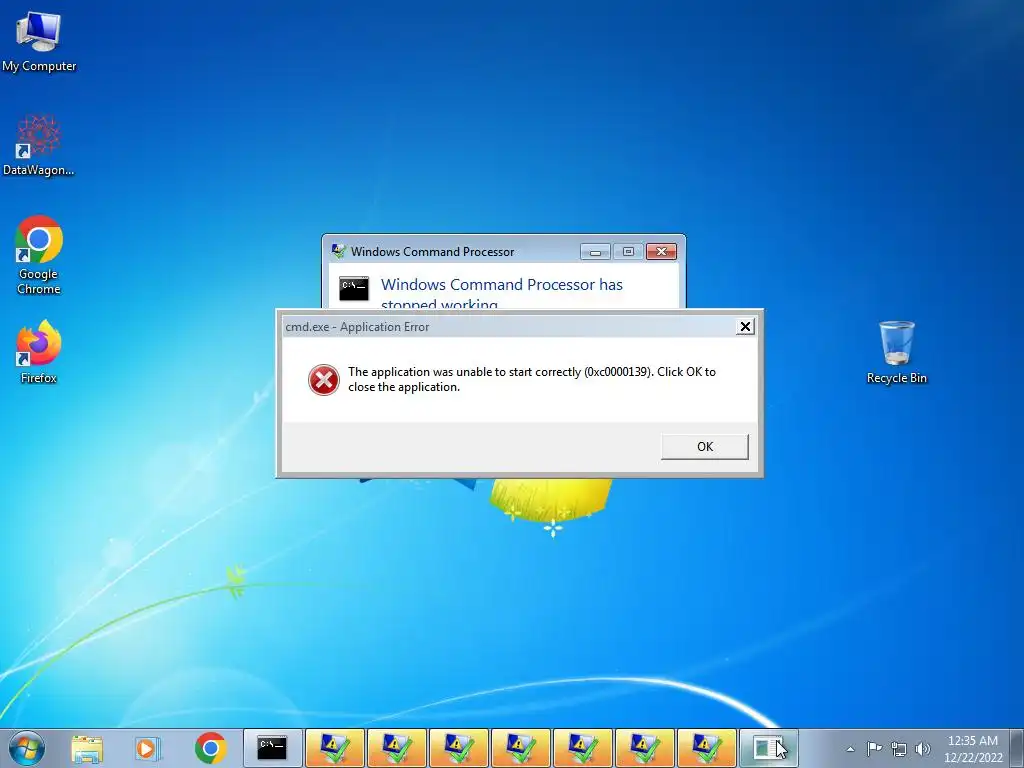Screen dimensions: 1024x768
Task: Click the Show desktop strip beside the clock
Action: tap(1019, 748)
